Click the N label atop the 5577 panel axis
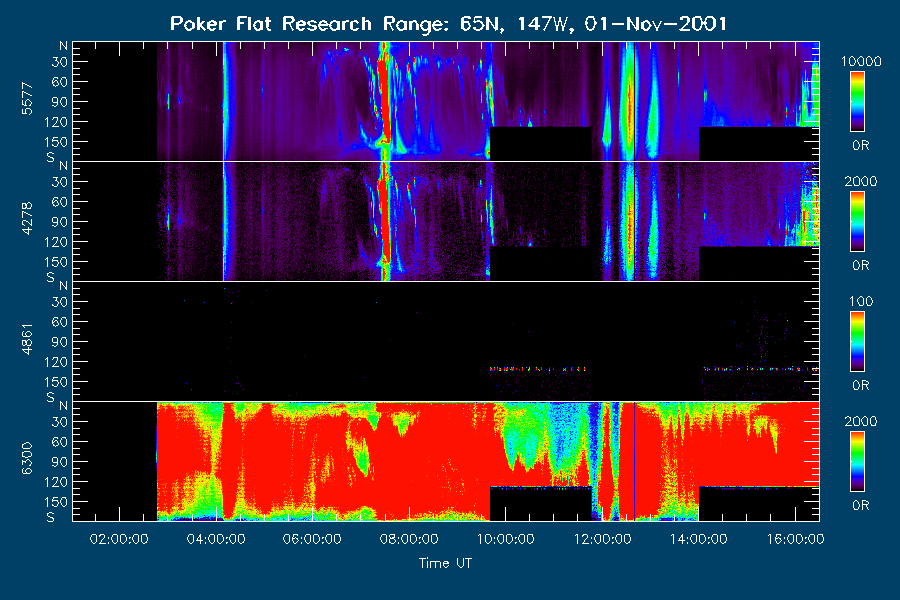Screen dimensions: 900x600 click(63, 46)
